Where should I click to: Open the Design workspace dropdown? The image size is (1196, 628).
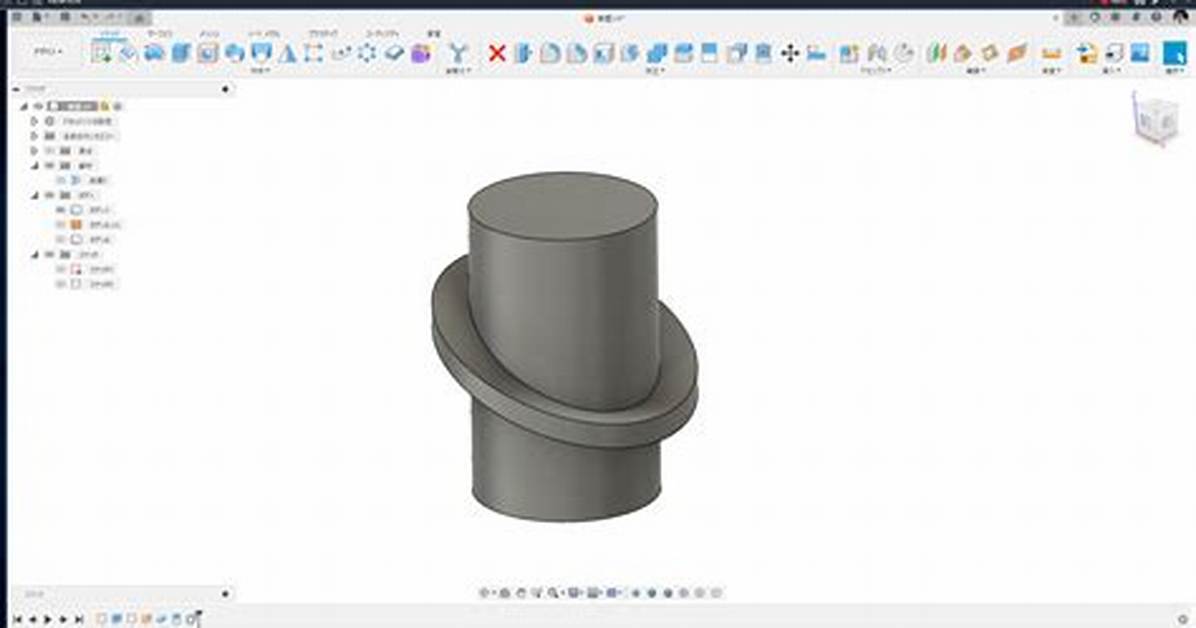(x=49, y=52)
